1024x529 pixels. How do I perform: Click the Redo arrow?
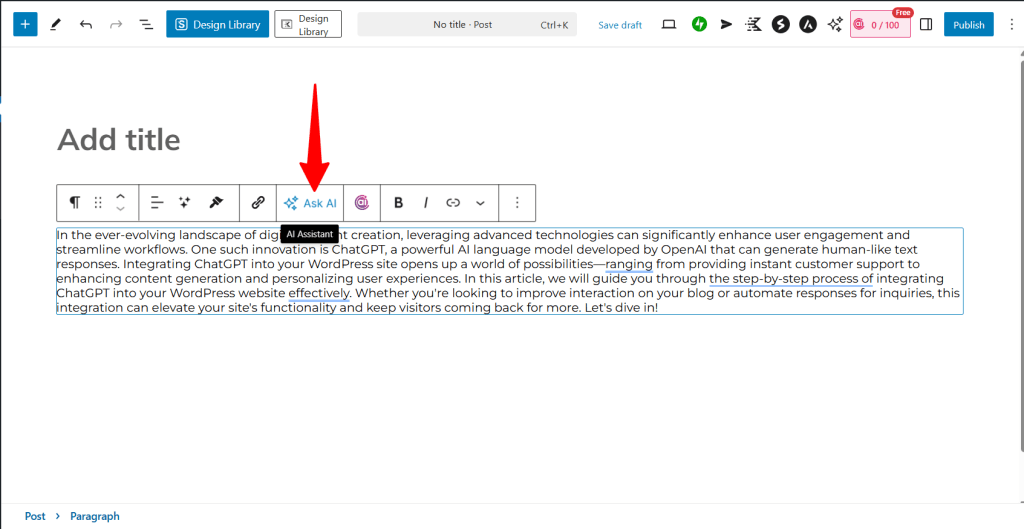point(116,25)
